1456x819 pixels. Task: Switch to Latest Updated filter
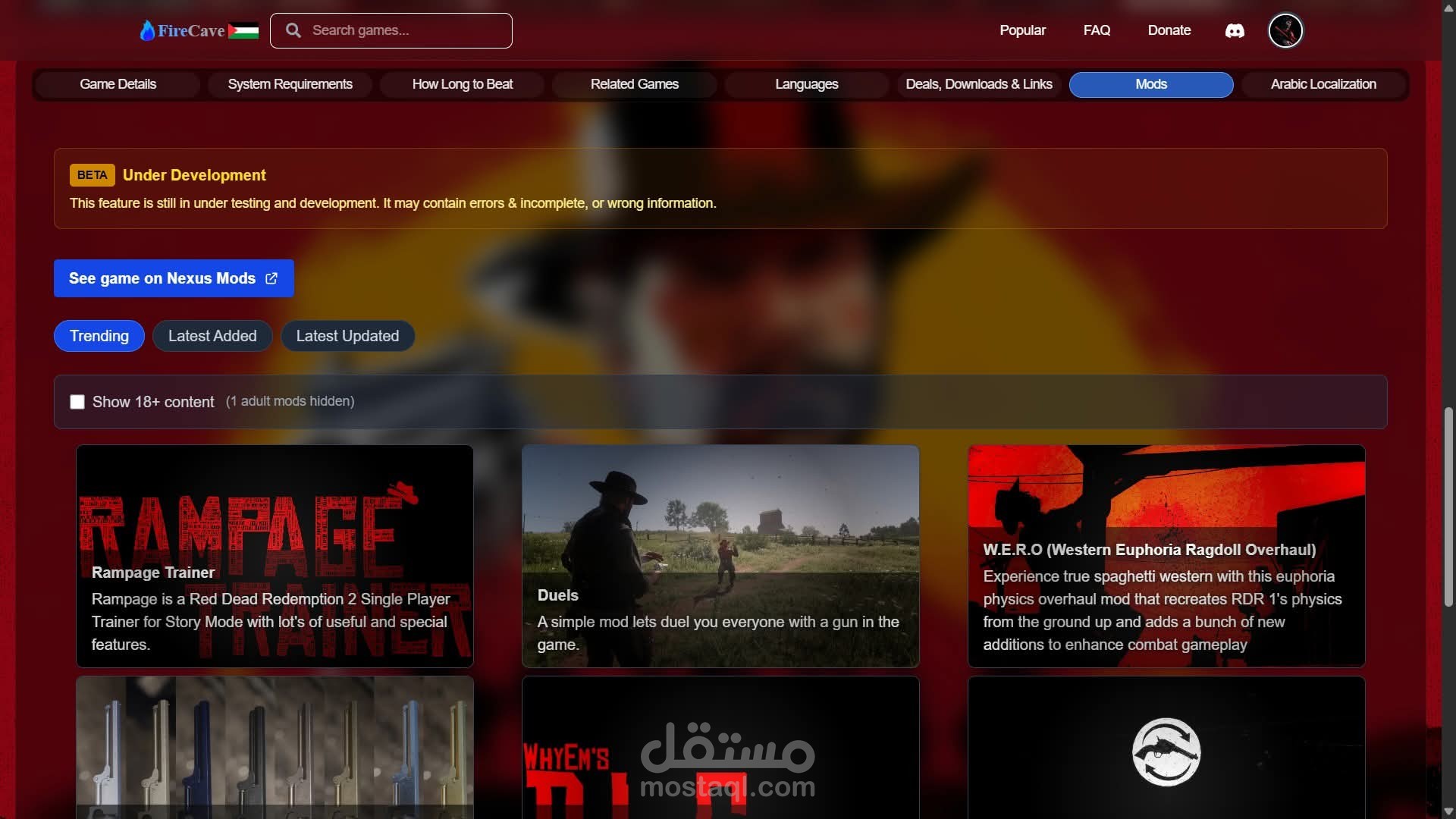pyautogui.click(x=347, y=336)
